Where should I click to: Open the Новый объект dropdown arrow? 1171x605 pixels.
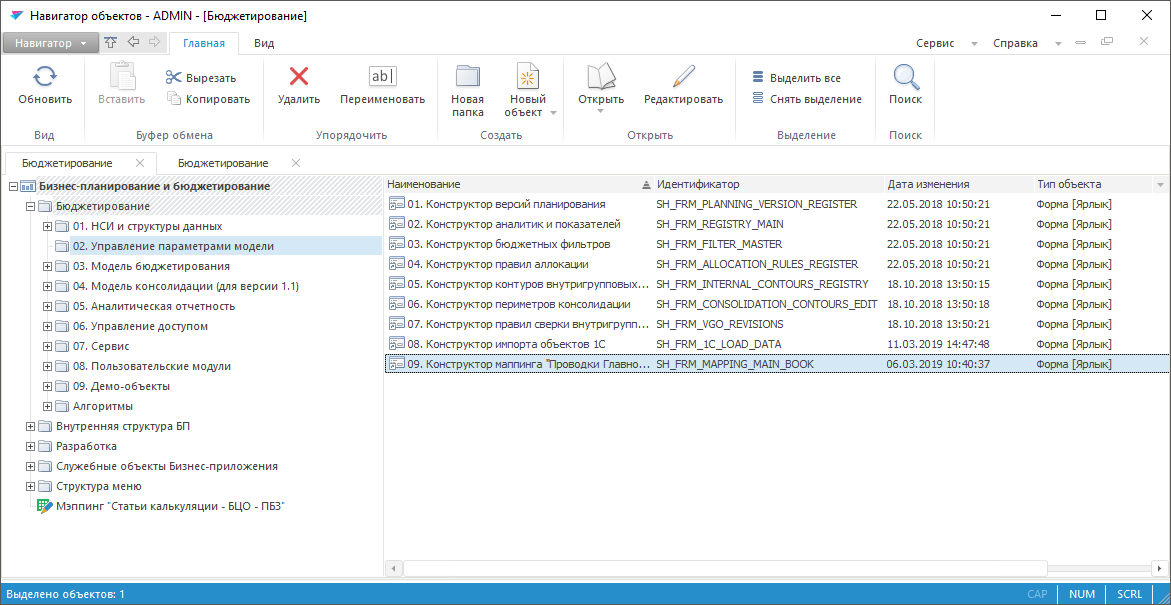point(553,114)
